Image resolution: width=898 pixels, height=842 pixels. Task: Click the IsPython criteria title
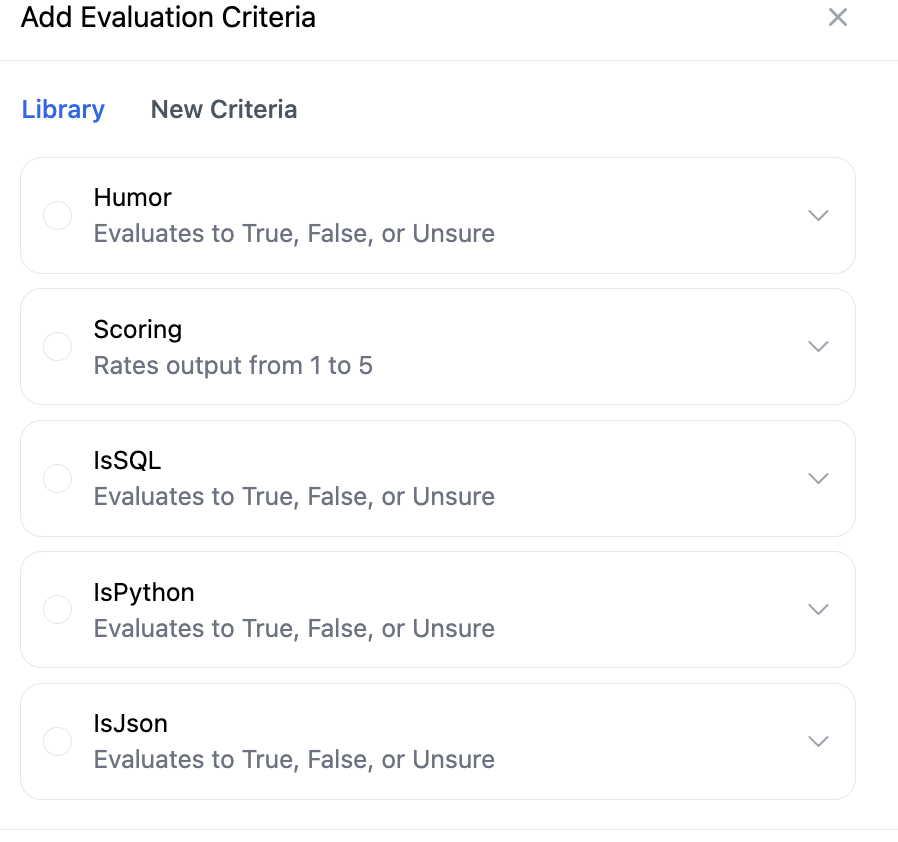(144, 592)
